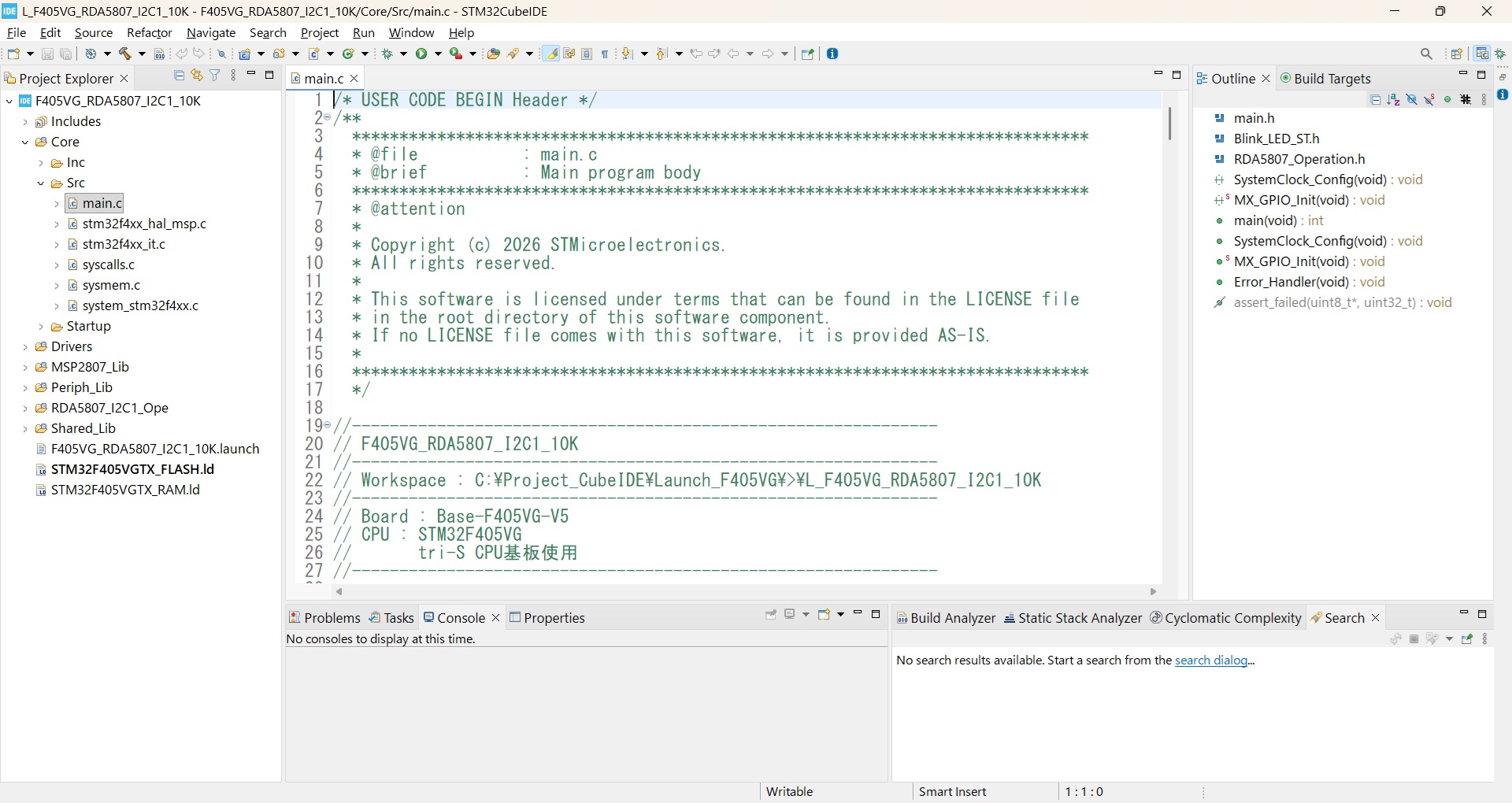Click the search dialog link
This screenshot has height=803, width=1512.
(1211, 661)
